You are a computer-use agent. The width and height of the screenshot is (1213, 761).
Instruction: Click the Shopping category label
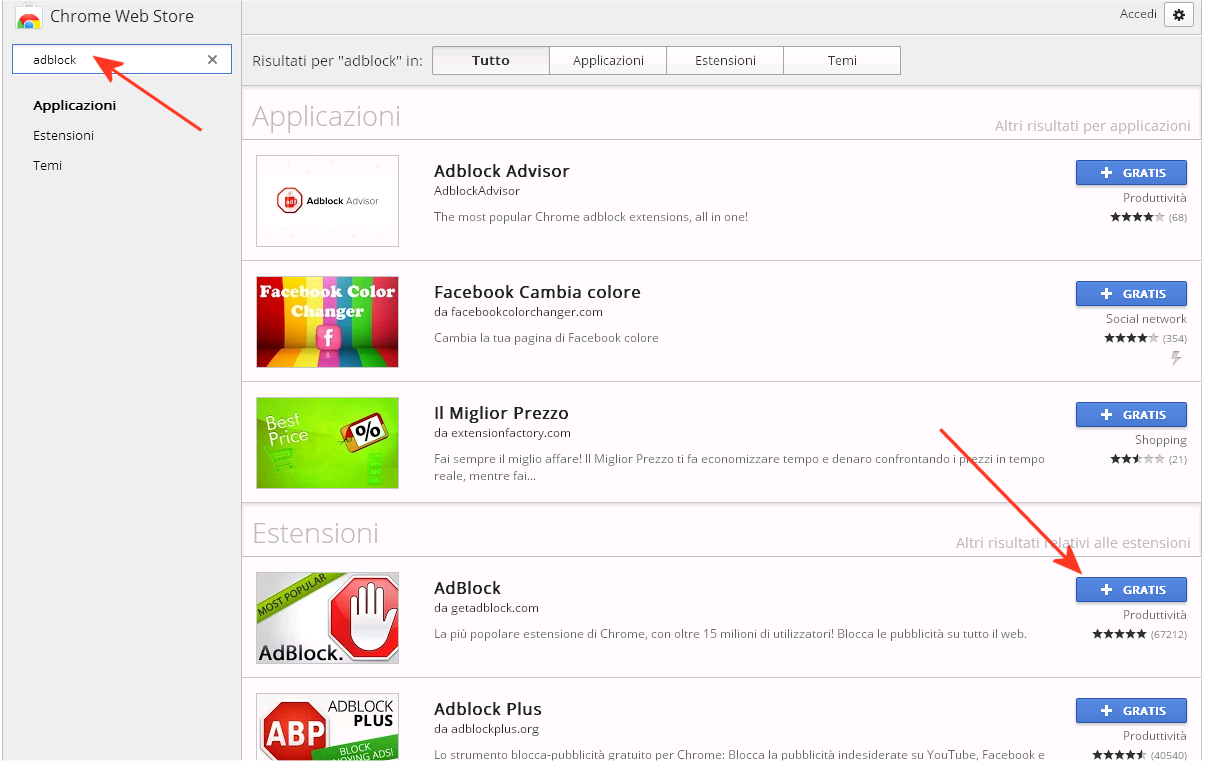(x=1161, y=440)
